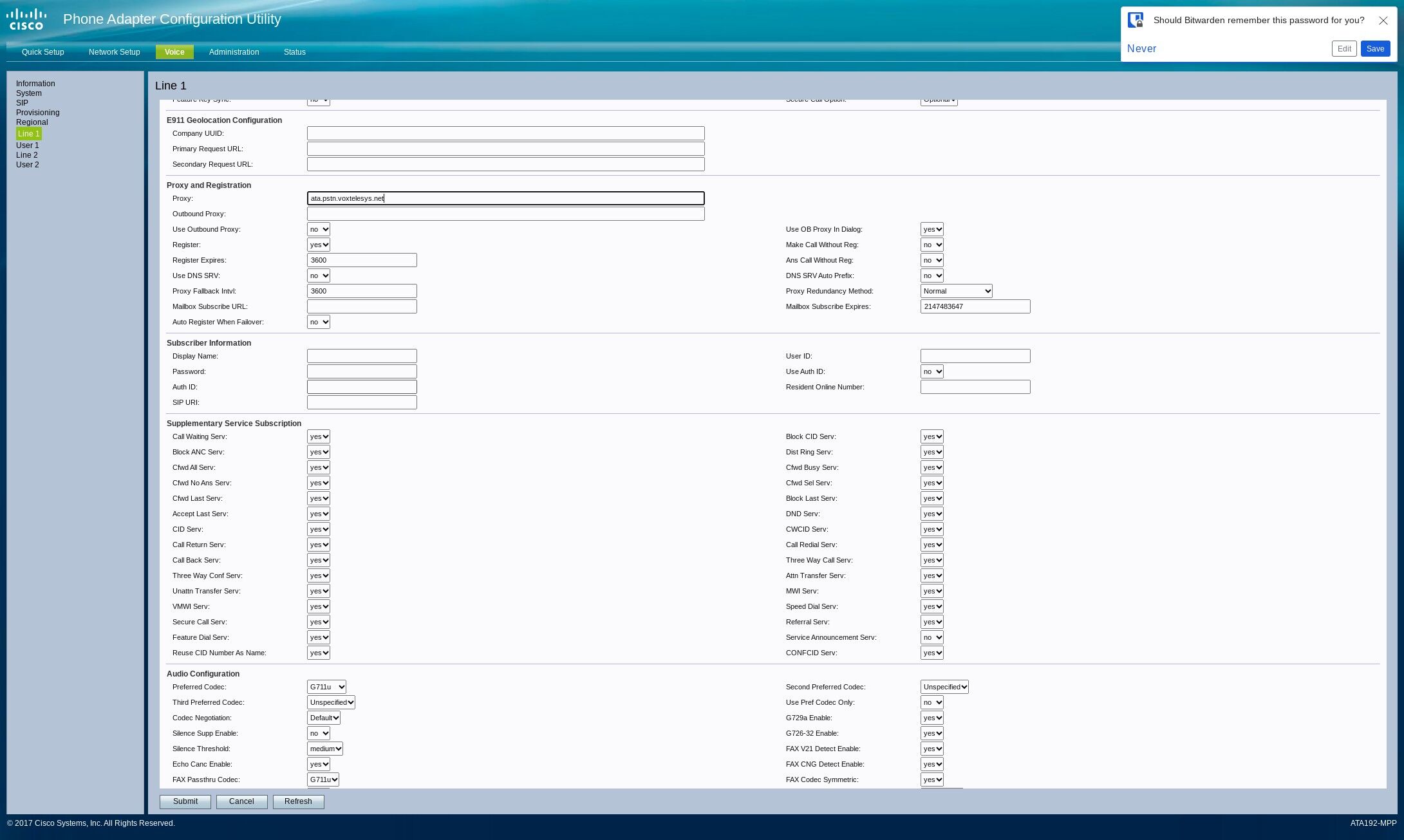Open System in the sidebar
The height and width of the screenshot is (840, 1404).
[x=29, y=93]
